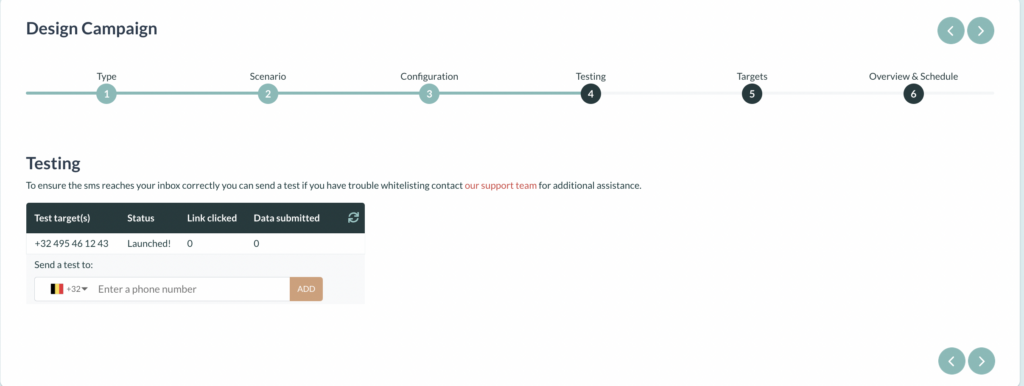Select step 3 Configuration circle
This screenshot has height=386, width=1024.
point(429,94)
